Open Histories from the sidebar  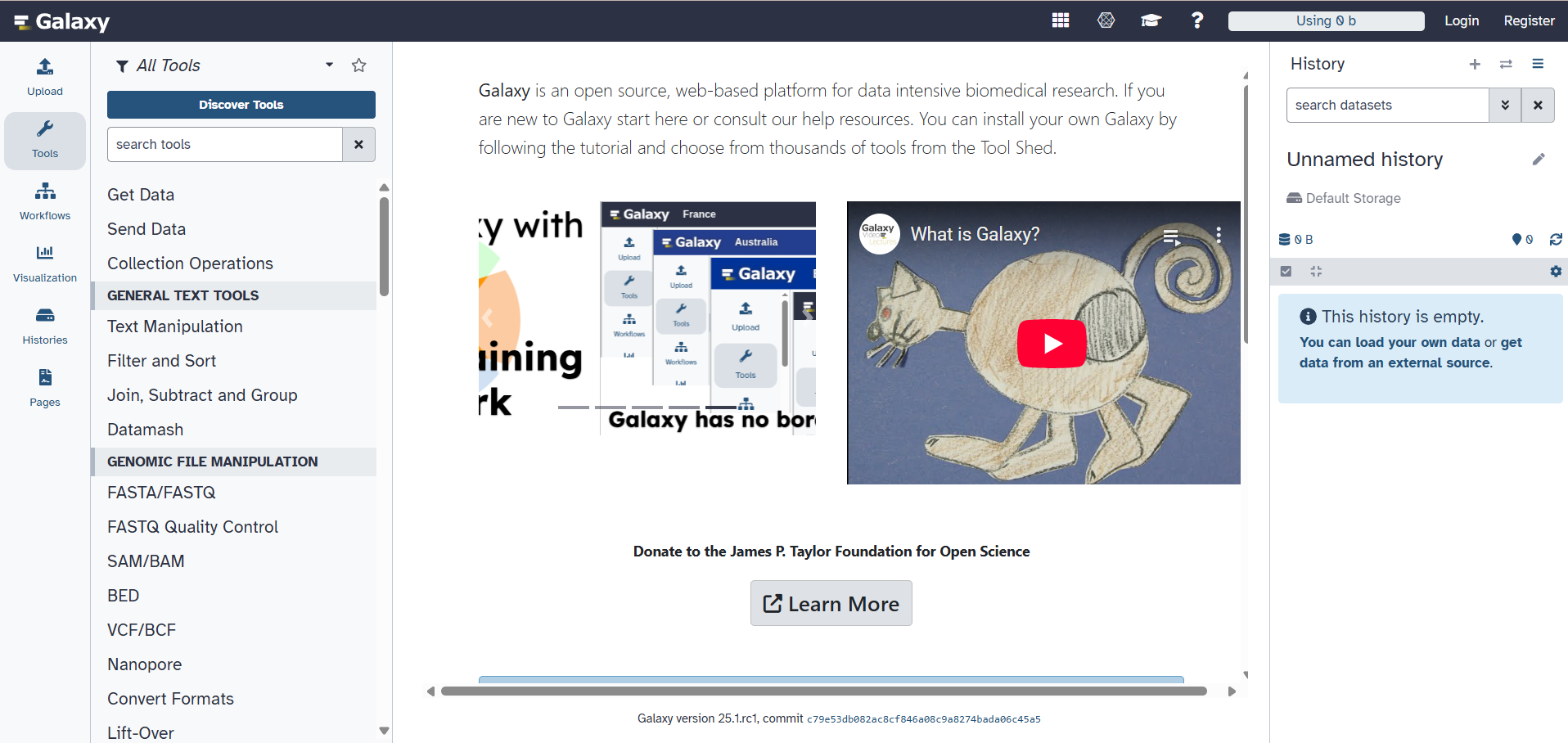pos(45,326)
